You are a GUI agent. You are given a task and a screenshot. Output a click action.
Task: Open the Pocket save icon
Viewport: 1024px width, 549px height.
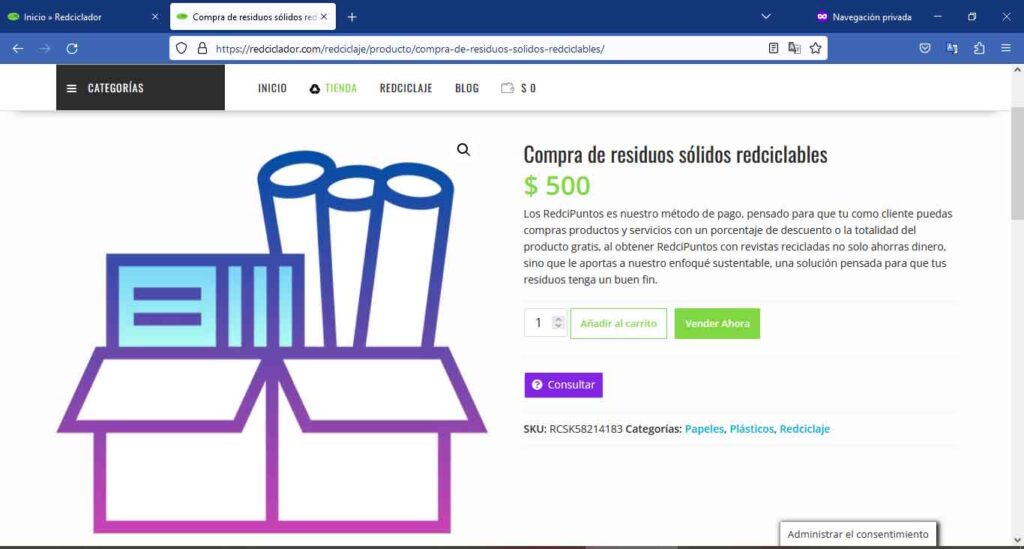[925, 48]
